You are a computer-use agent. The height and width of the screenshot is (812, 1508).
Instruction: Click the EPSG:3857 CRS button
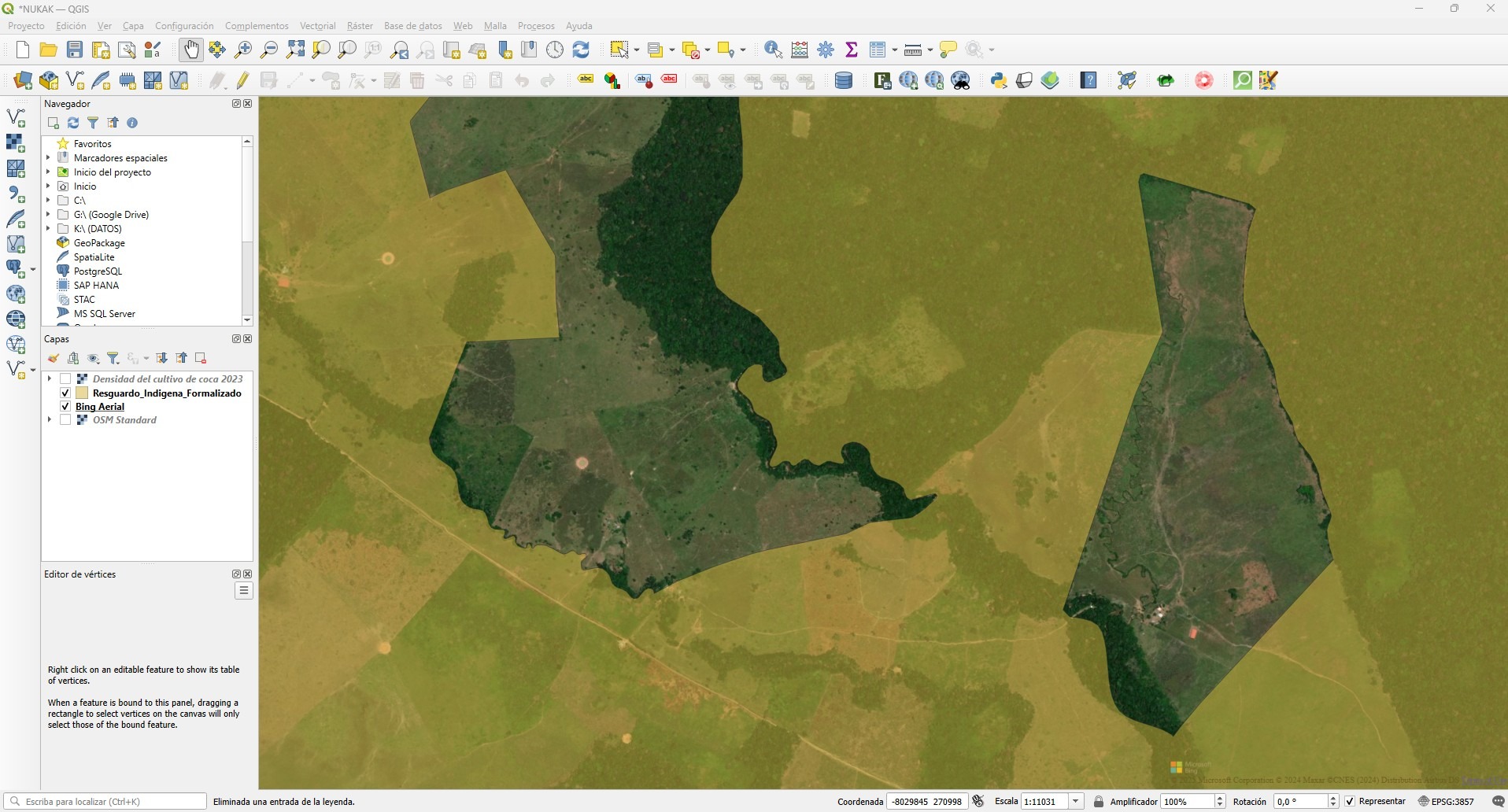pos(1446,801)
